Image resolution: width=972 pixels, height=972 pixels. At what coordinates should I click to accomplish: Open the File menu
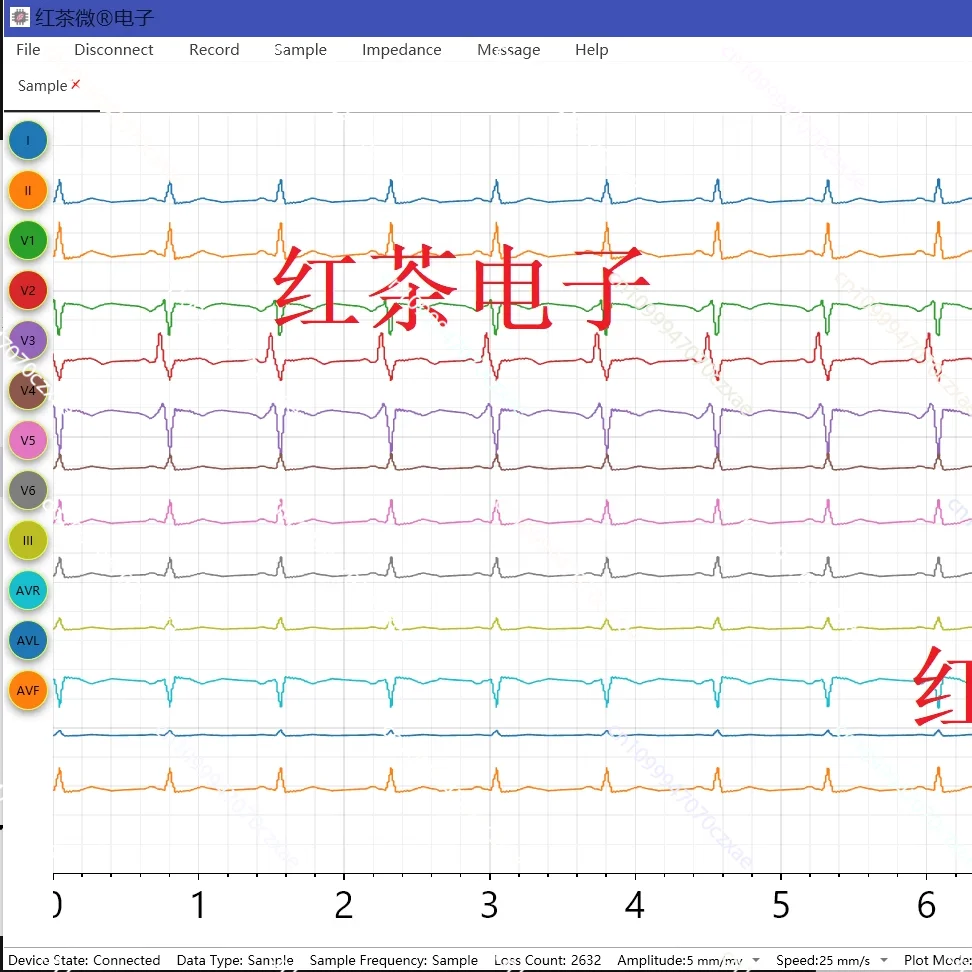coord(28,50)
